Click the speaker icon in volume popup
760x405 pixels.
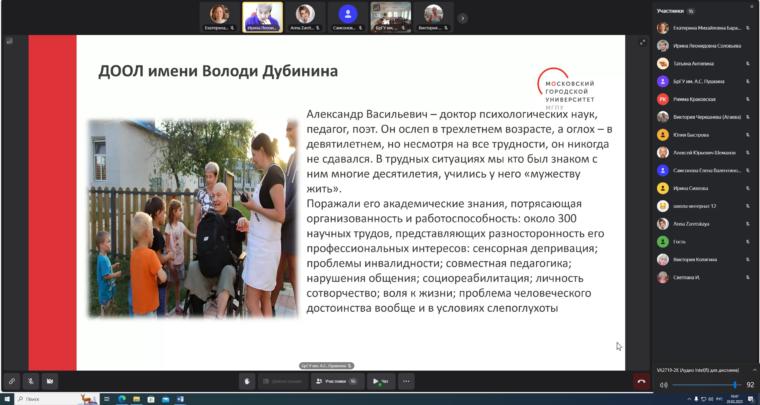pos(662,384)
